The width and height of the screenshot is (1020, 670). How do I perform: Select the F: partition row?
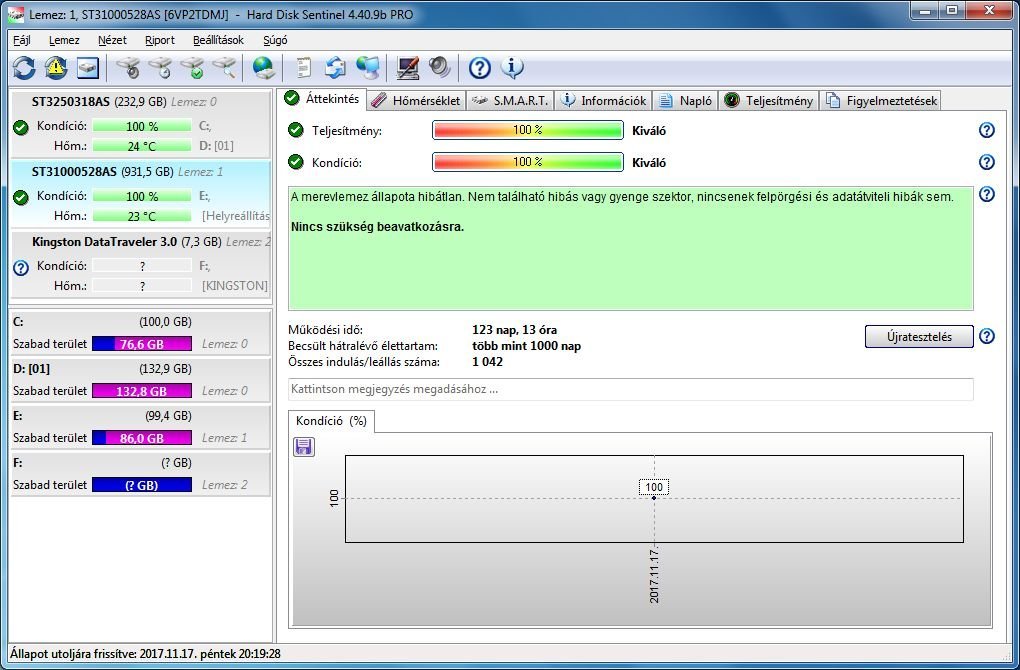click(141, 474)
